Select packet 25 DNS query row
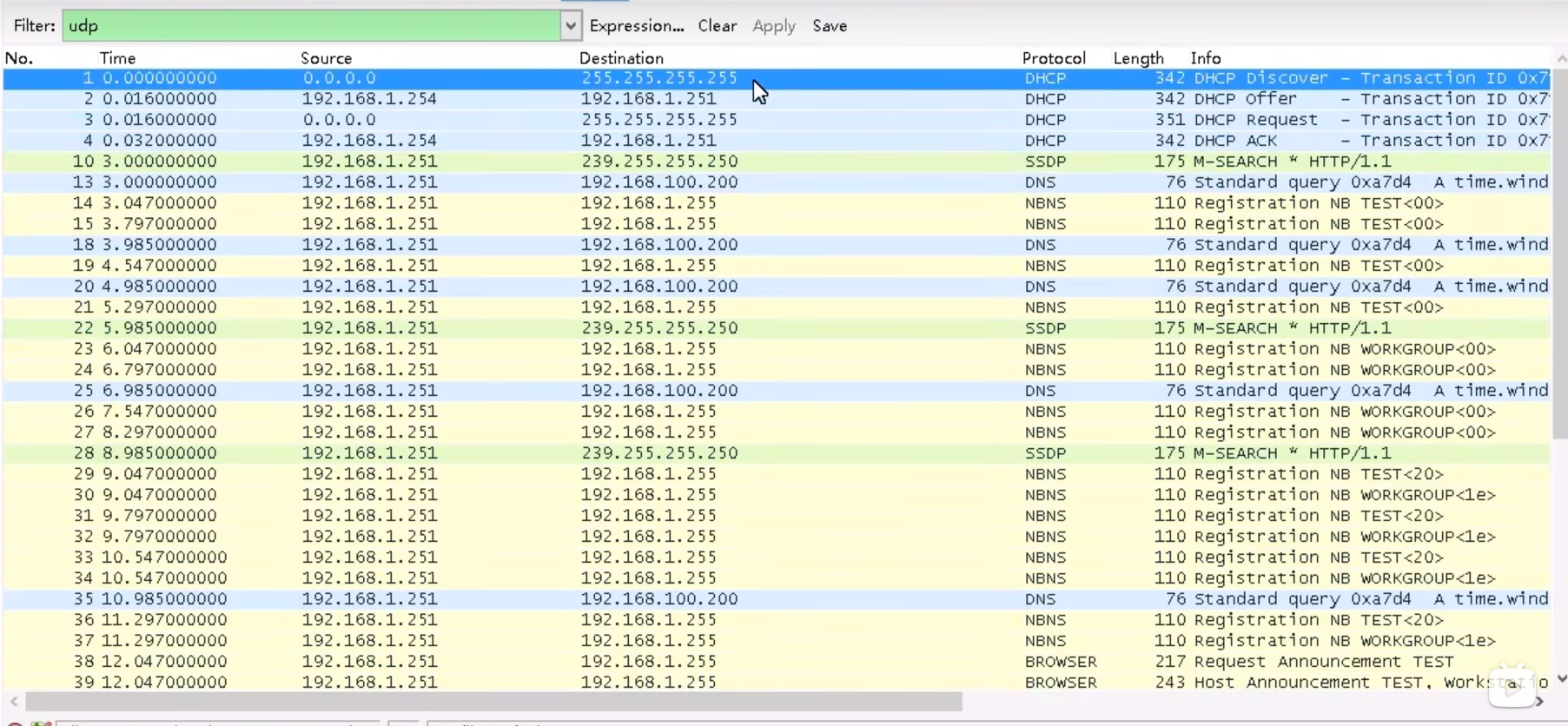 [777, 391]
